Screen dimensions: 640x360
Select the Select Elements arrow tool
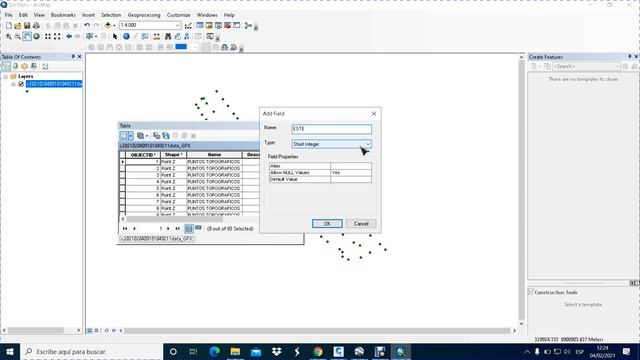coord(115,36)
